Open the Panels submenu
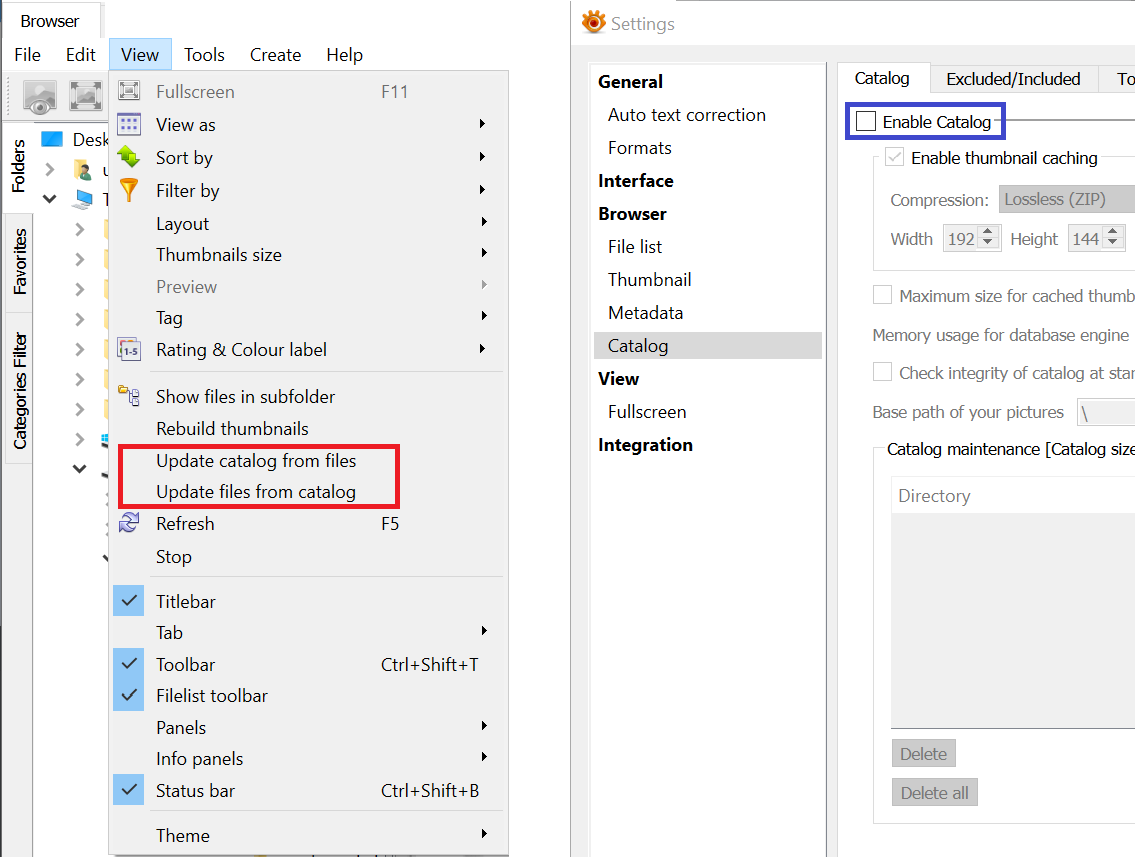This screenshot has height=857, width=1135. click(308, 727)
